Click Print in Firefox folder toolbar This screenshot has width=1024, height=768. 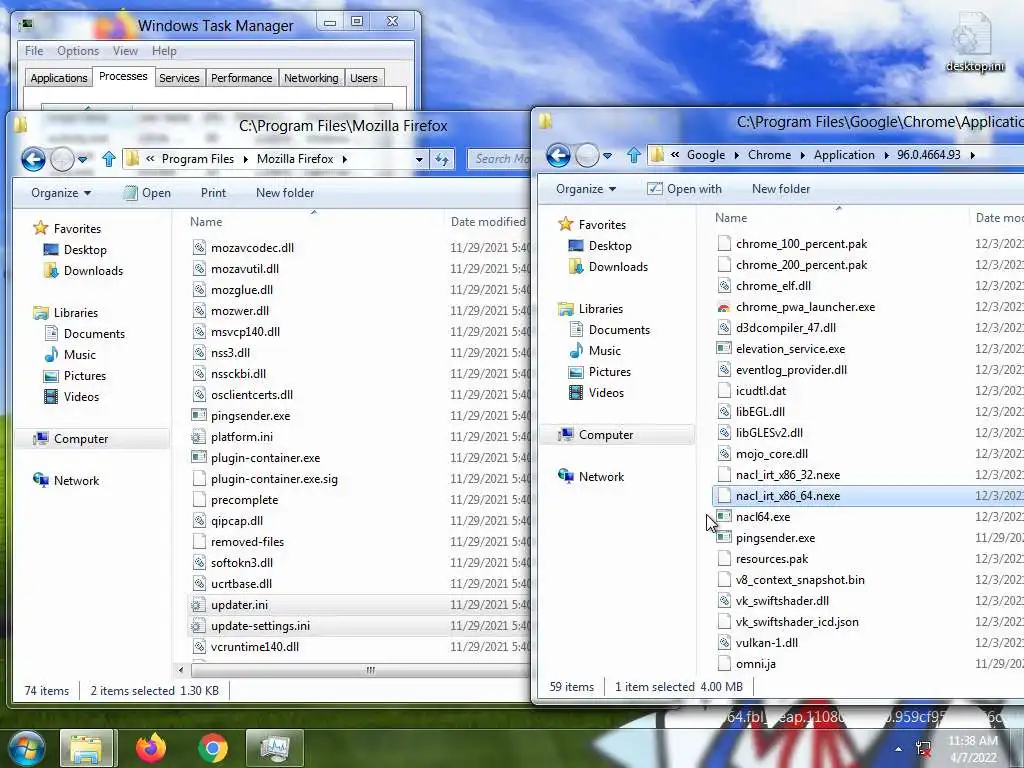pyautogui.click(x=213, y=193)
